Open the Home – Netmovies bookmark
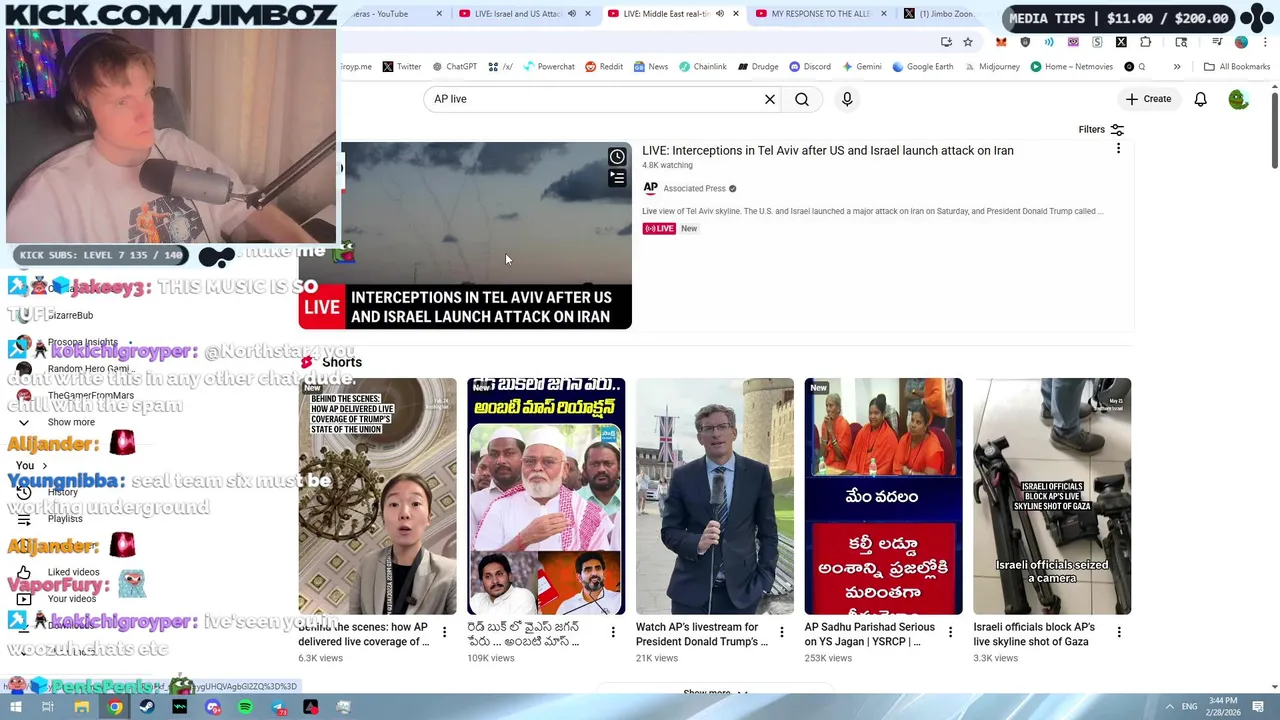Image resolution: width=1280 pixels, height=720 pixels. pos(1071,67)
